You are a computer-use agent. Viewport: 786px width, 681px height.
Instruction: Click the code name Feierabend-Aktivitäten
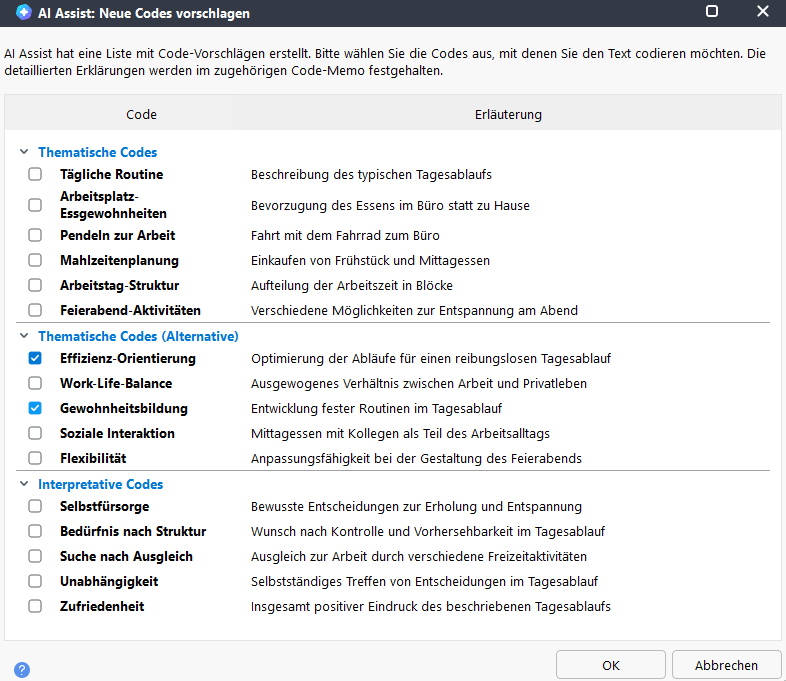[130, 311]
